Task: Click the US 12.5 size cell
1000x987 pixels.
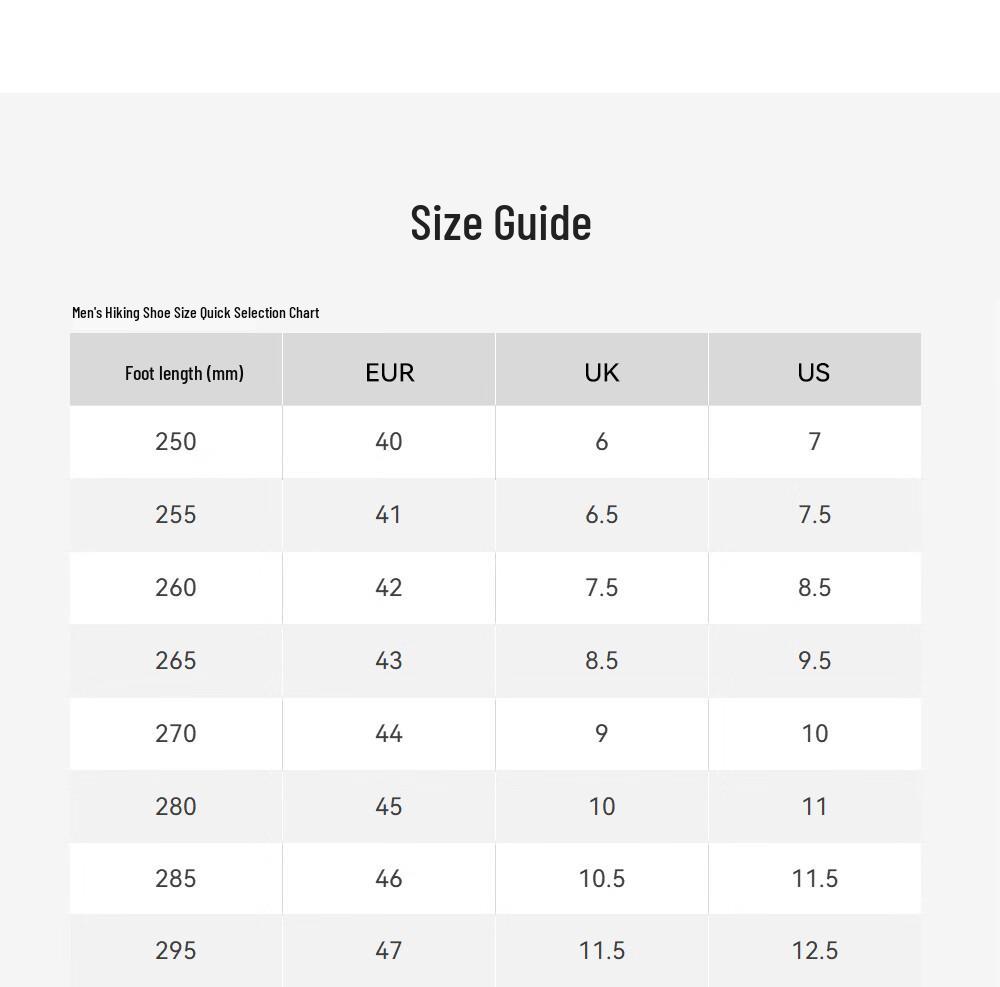Action: [814, 951]
